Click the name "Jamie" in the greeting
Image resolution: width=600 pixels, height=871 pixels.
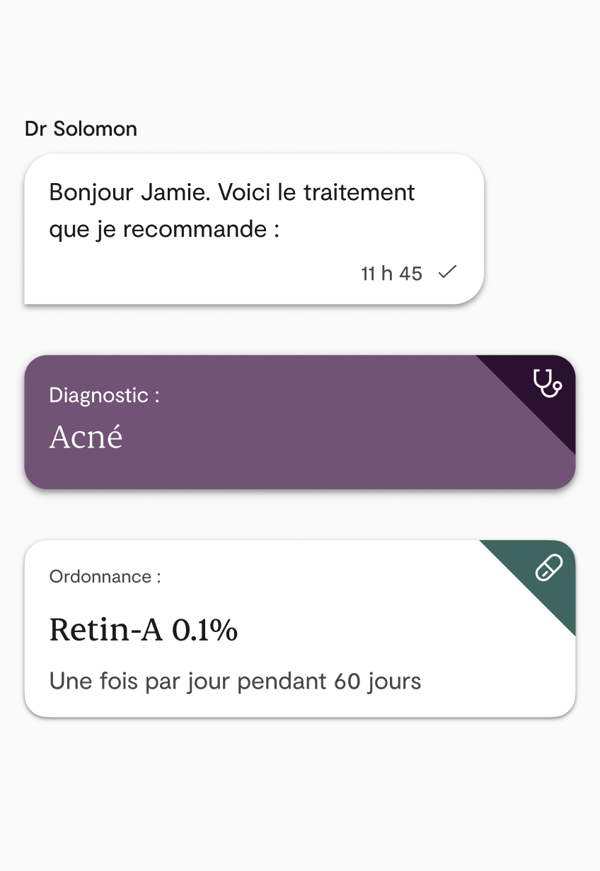[175, 192]
